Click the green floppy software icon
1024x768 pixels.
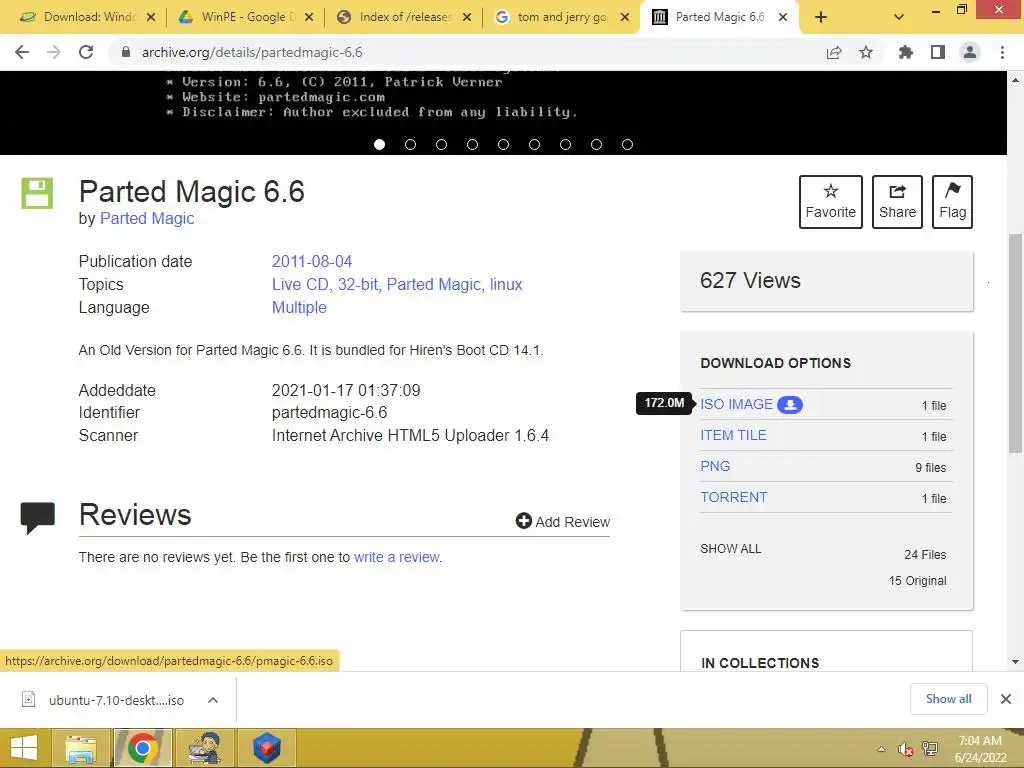coord(37,193)
